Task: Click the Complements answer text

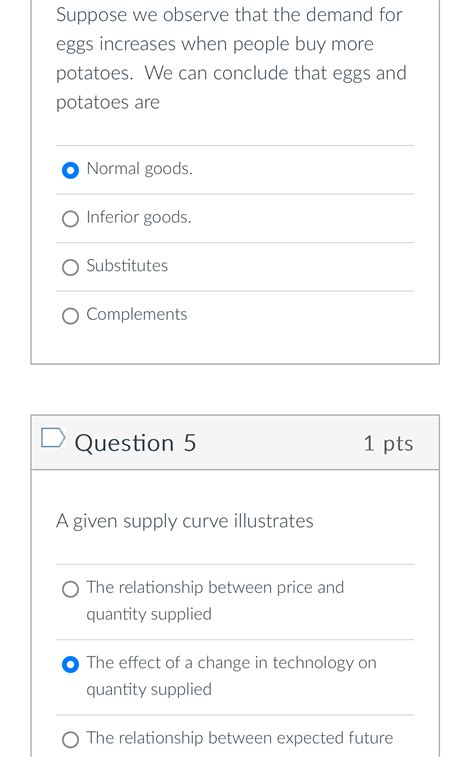Action: (x=137, y=315)
